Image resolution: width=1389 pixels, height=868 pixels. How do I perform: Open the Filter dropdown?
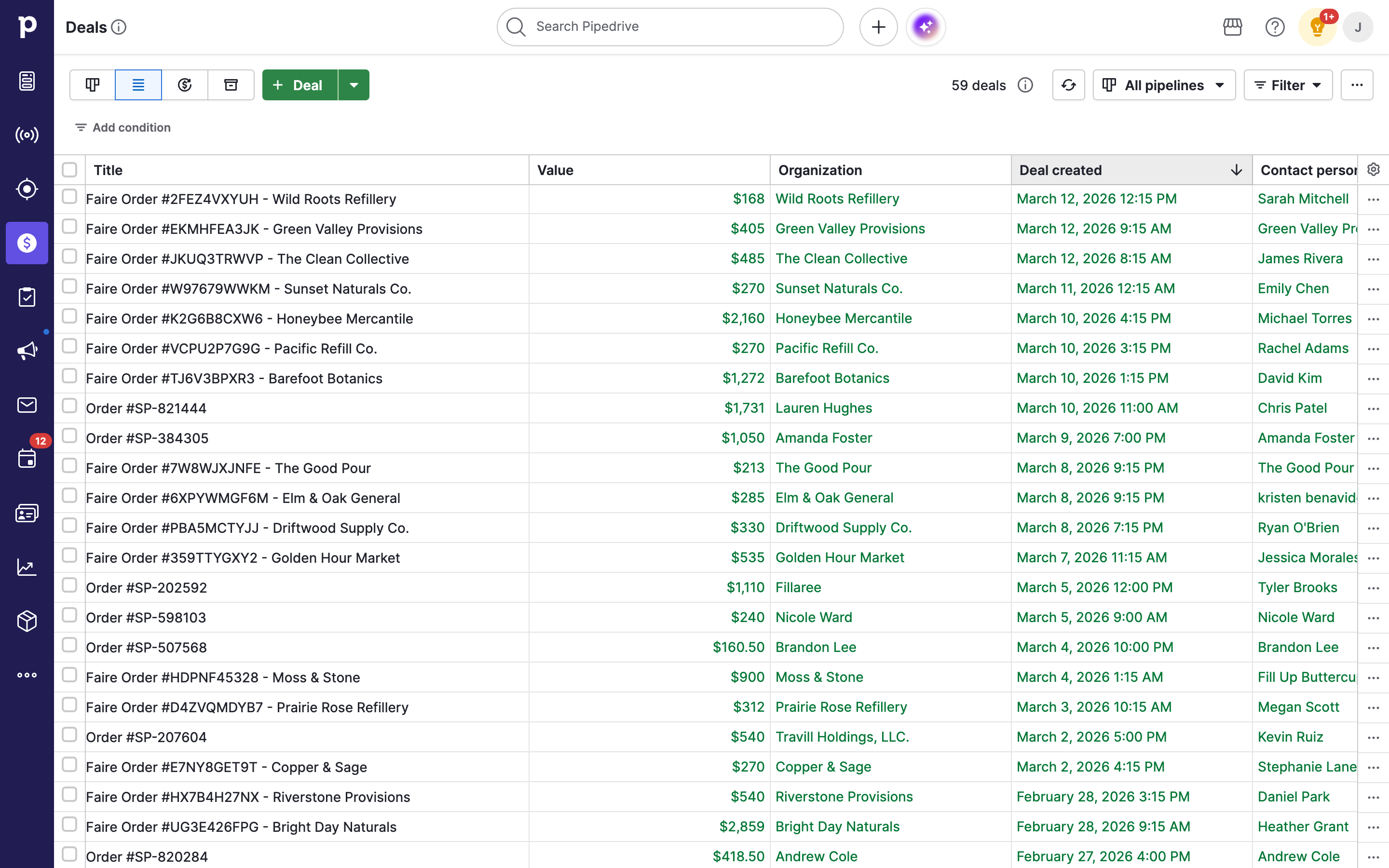(x=1288, y=85)
